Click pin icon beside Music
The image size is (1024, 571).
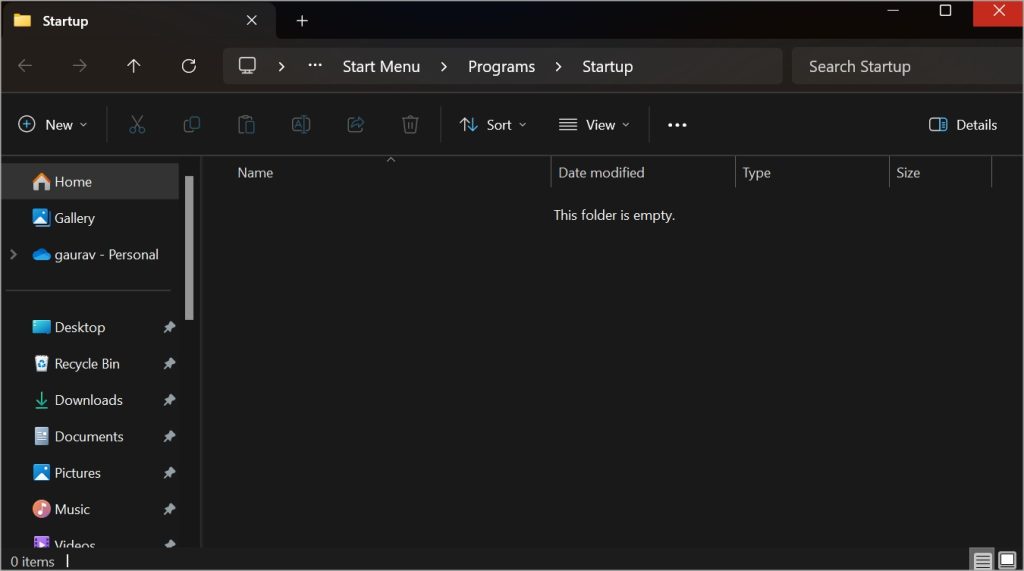(169, 509)
